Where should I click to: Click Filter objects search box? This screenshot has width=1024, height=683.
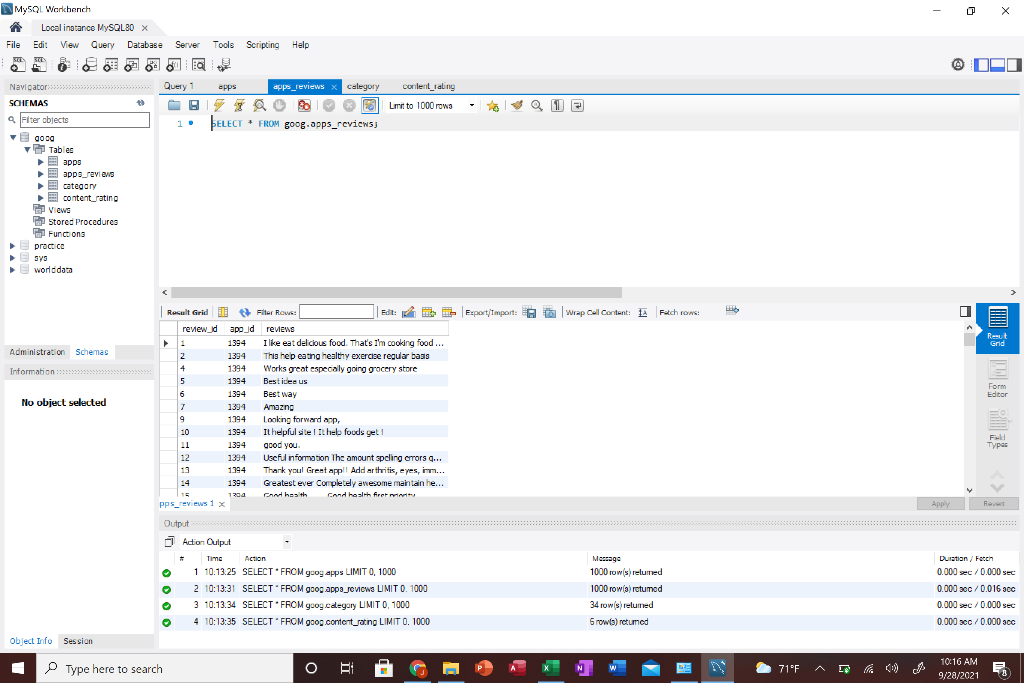coord(84,120)
